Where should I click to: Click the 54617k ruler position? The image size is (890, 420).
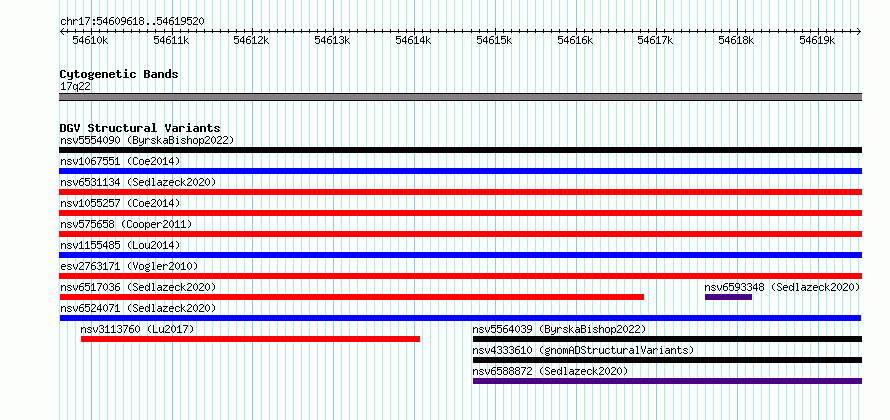[656, 40]
